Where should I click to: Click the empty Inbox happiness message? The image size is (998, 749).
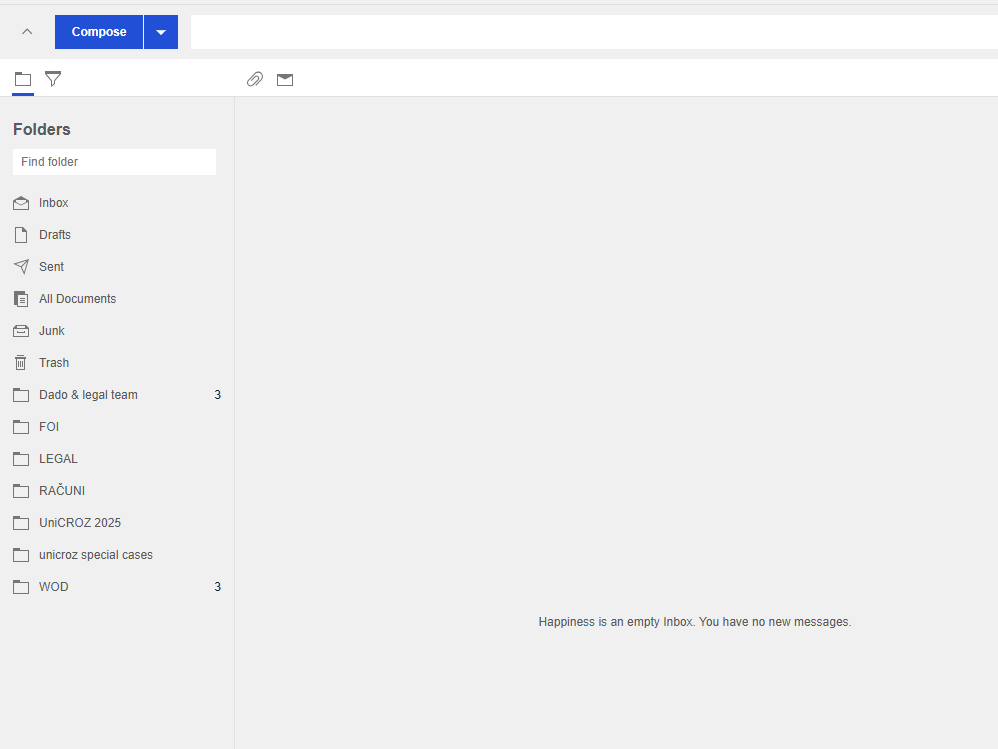694,622
